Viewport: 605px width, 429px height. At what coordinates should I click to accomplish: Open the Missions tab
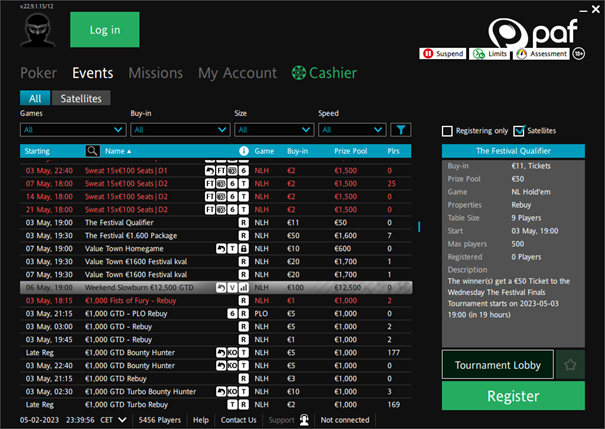(155, 73)
